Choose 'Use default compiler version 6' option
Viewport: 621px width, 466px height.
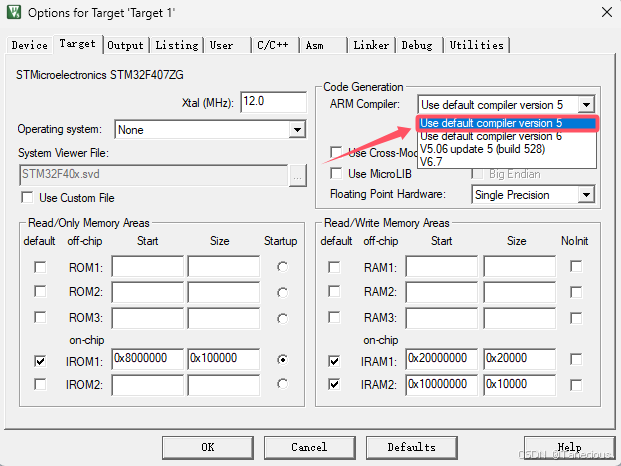pyautogui.click(x=507, y=136)
